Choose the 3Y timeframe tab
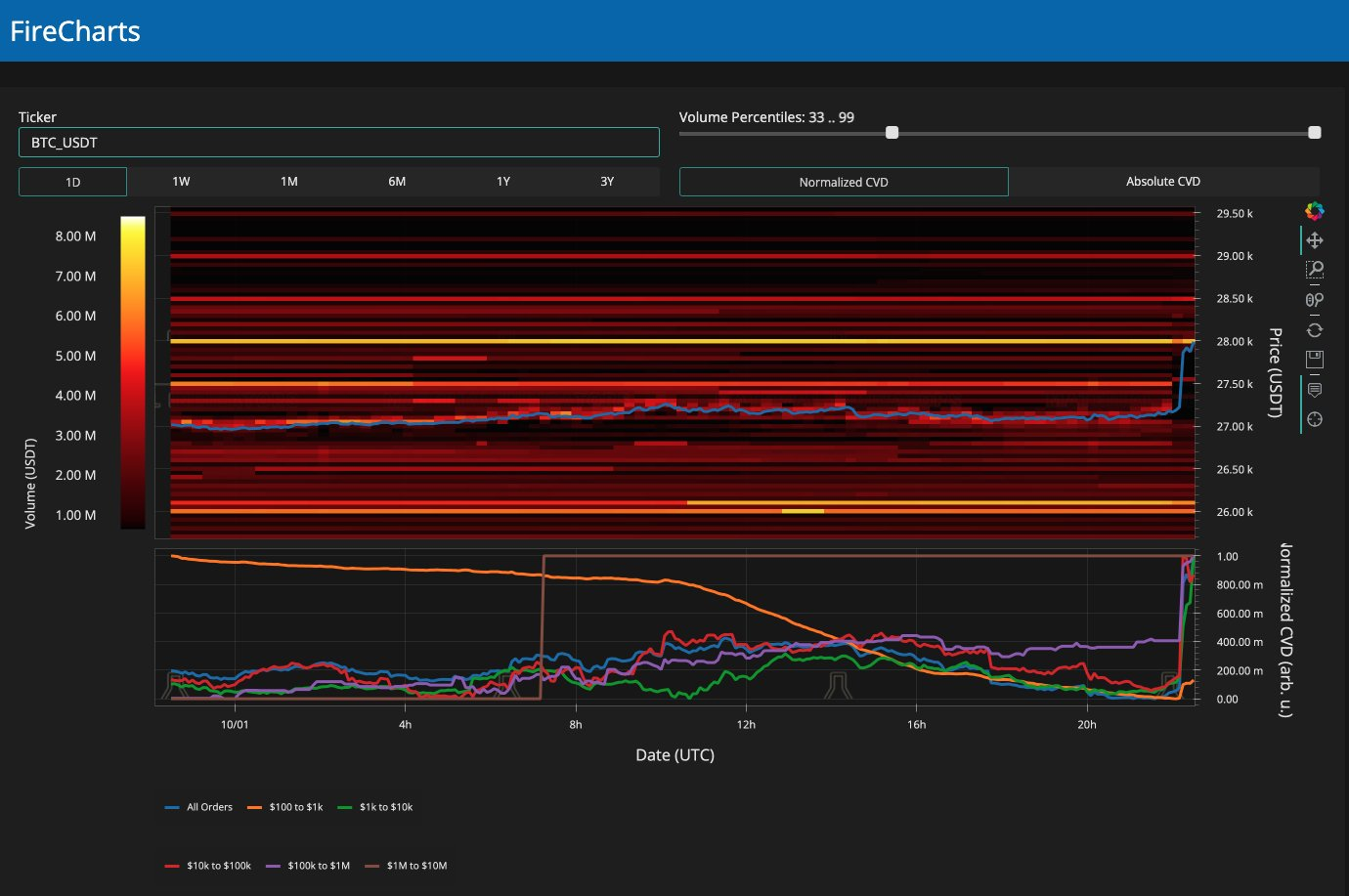Screen dimensions: 1349x896 click(607, 182)
